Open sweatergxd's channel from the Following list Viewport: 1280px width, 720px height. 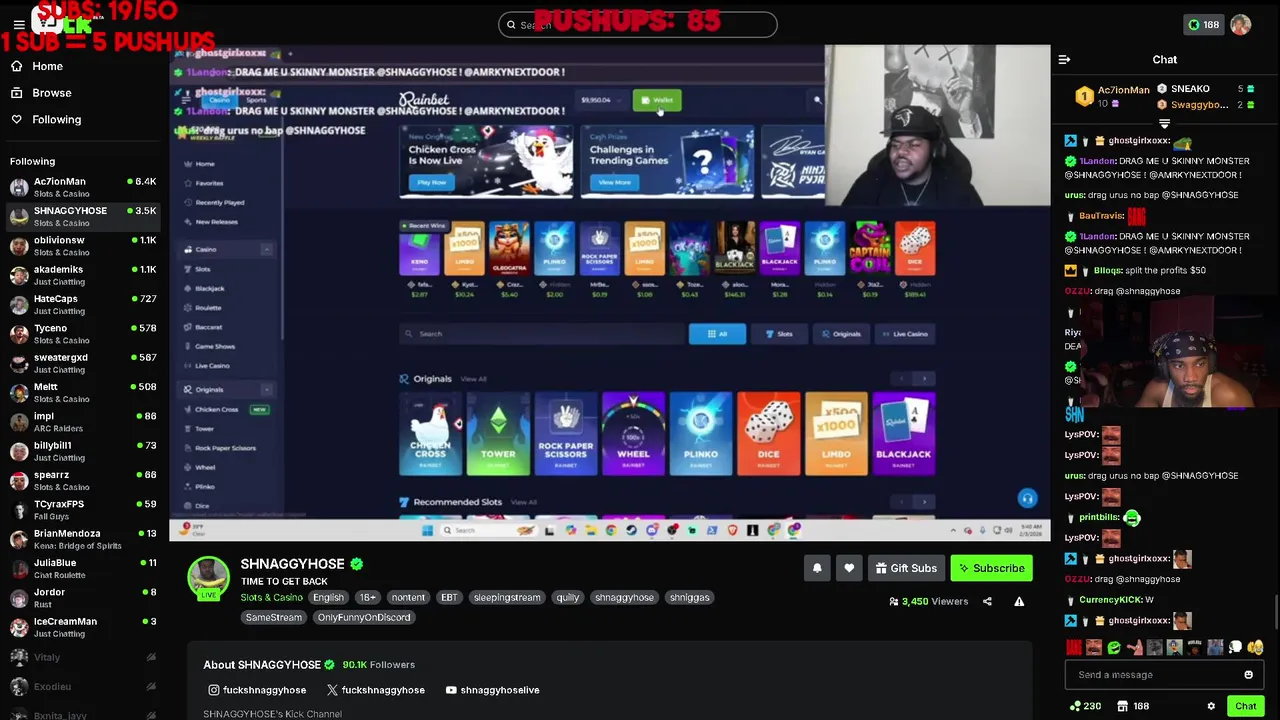tap(82, 363)
